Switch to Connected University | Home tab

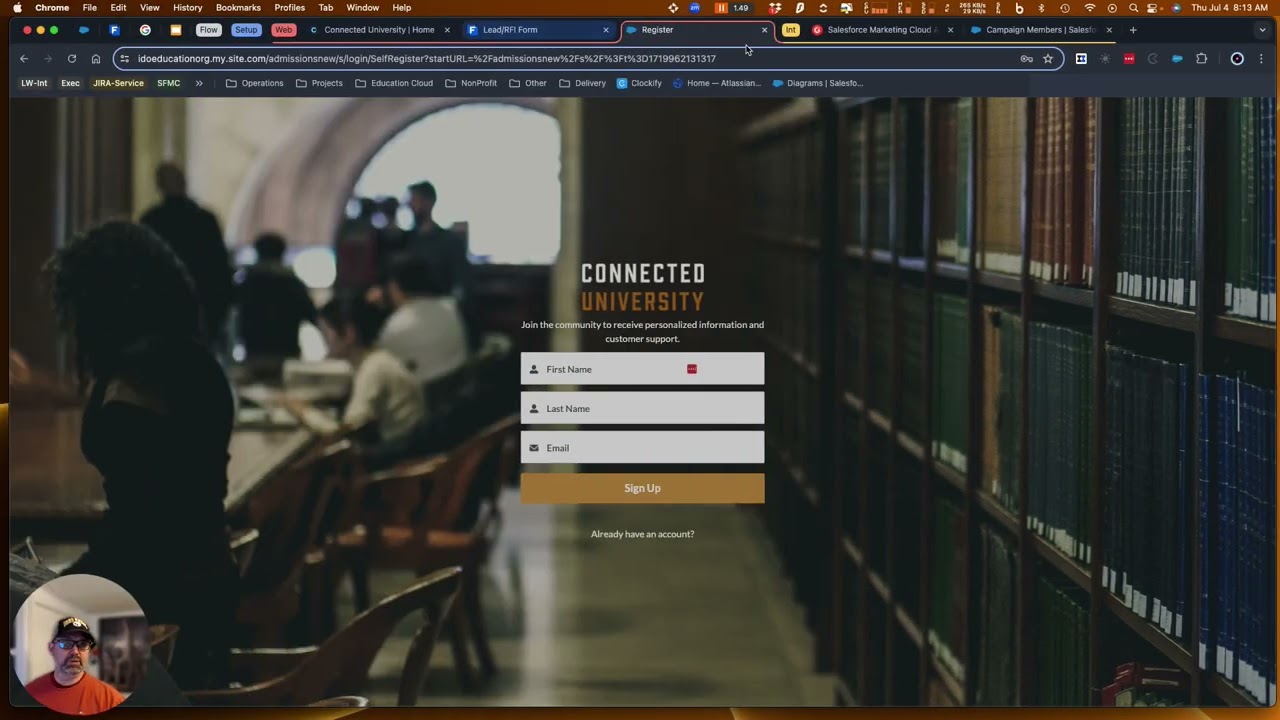(379, 30)
